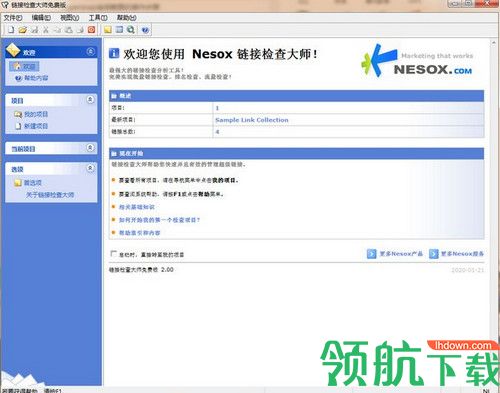Click the blue Help question-mark toolbar icon
The height and width of the screenshot is (393, 500).
(x=145, y=30)
